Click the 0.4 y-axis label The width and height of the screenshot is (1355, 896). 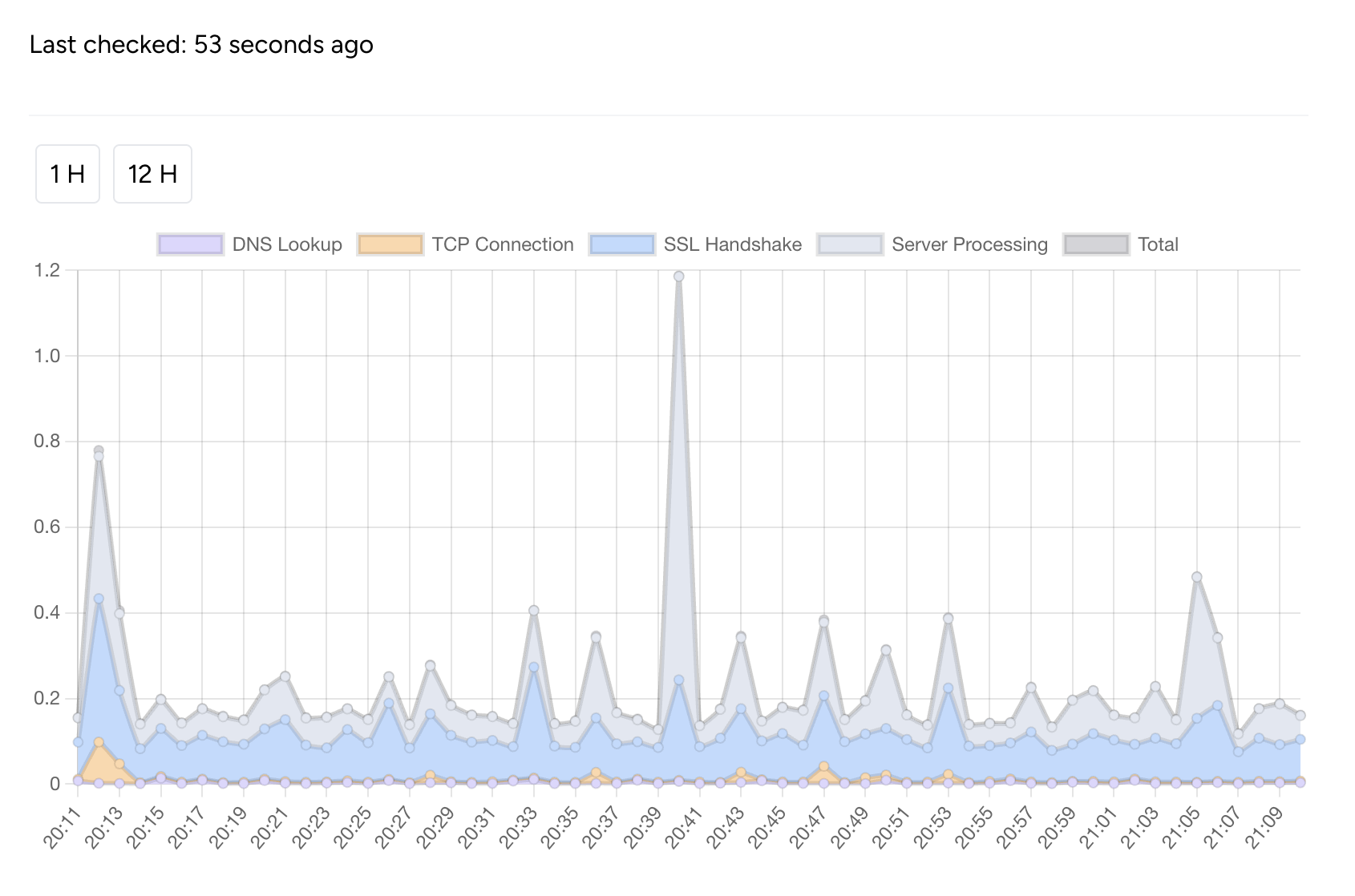tap(47, 613)
